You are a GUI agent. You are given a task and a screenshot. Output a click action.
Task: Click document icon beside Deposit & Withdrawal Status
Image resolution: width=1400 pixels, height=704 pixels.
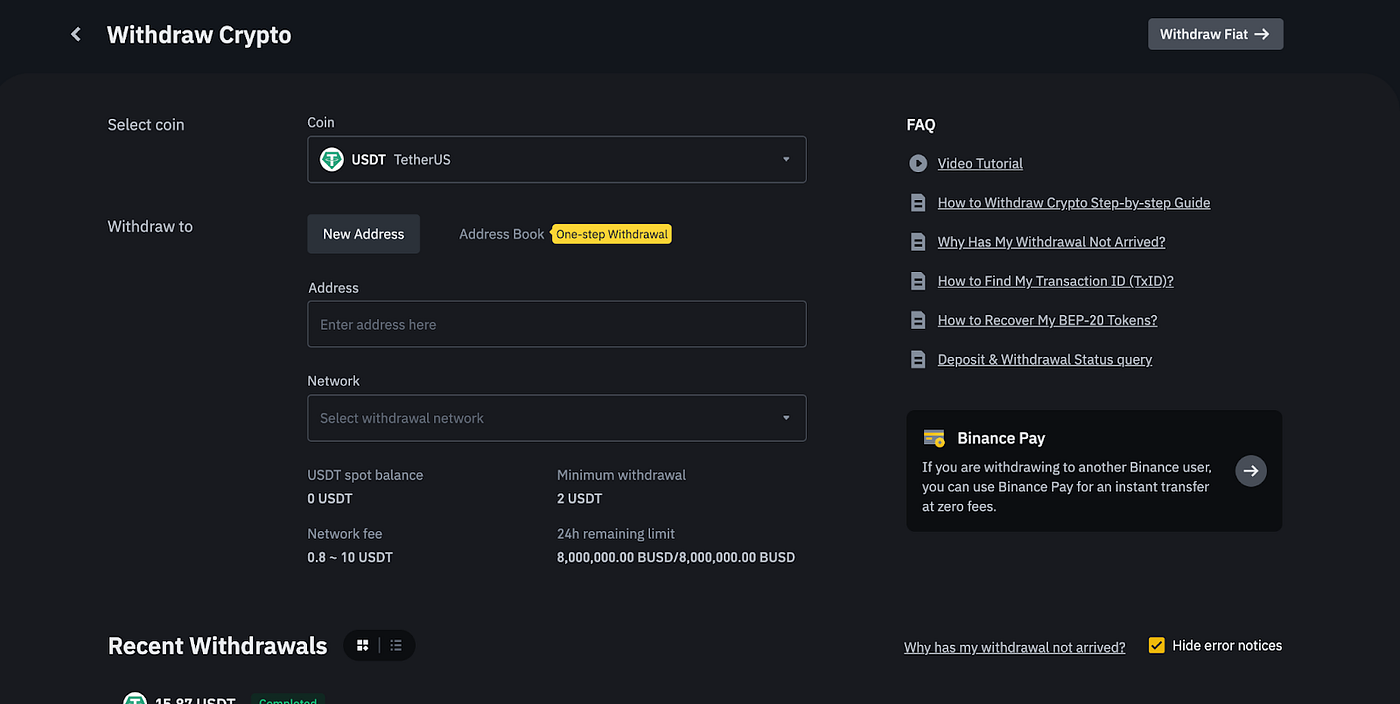918,359
